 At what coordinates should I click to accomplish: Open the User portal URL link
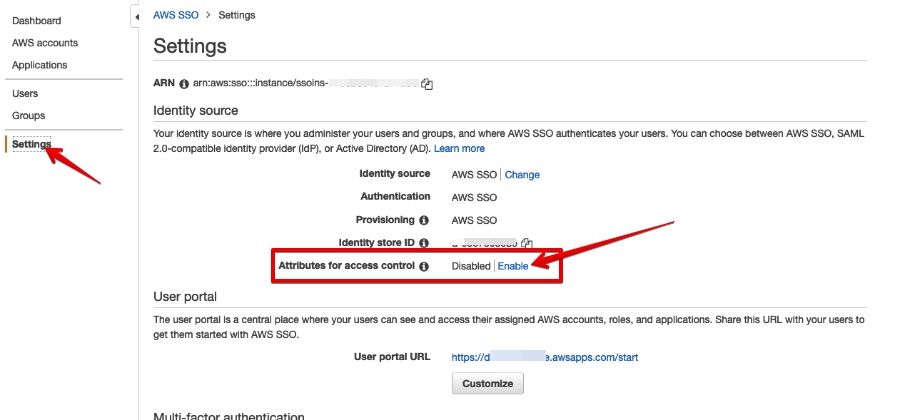click(x=545, y=357)
